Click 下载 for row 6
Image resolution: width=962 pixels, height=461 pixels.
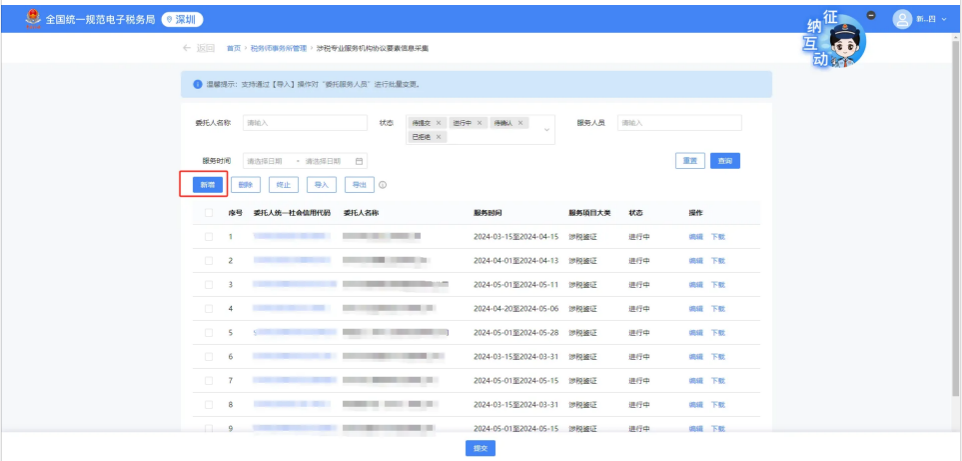[718, 357]
